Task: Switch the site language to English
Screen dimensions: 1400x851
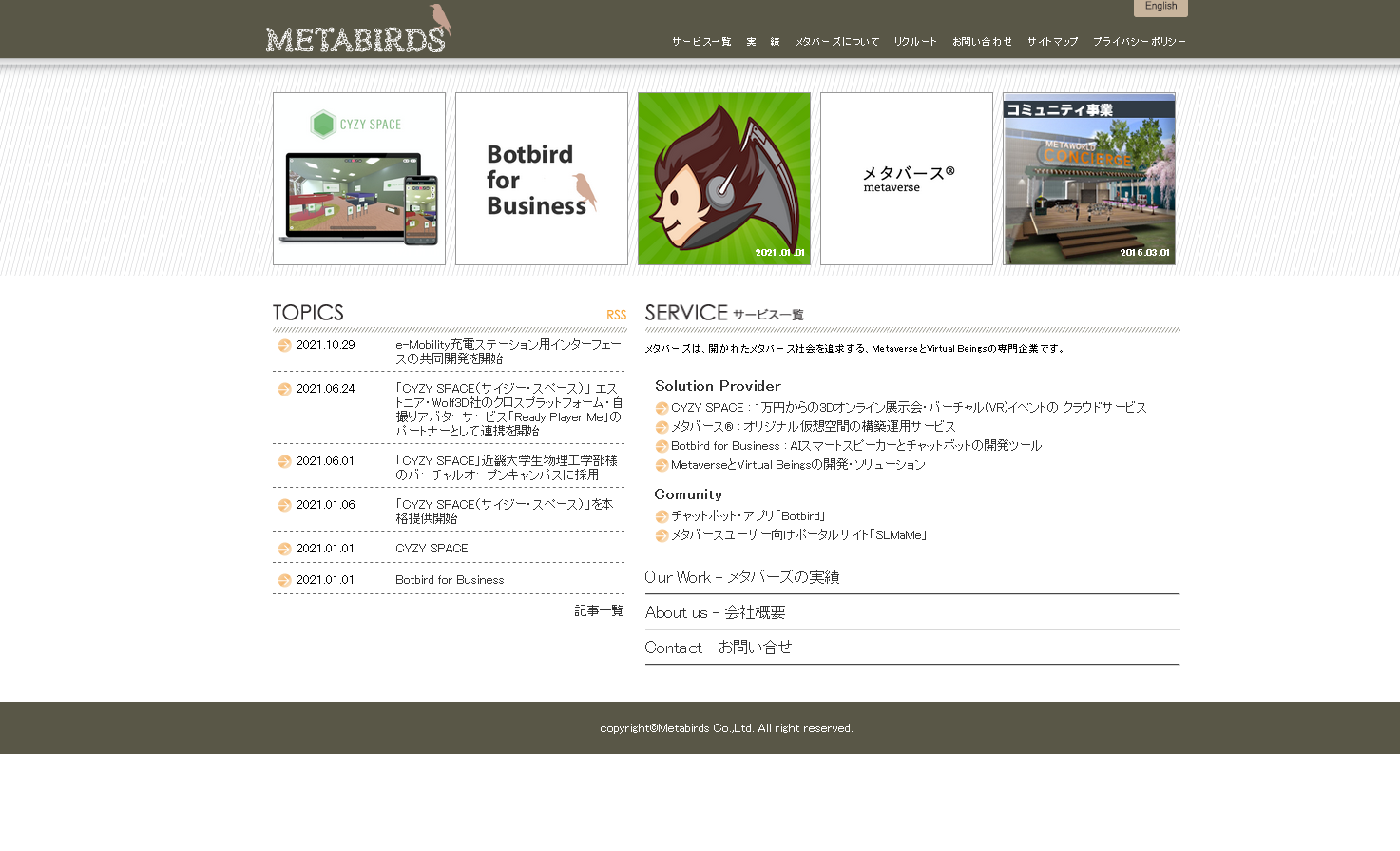Action: (x=1160, y=8)
